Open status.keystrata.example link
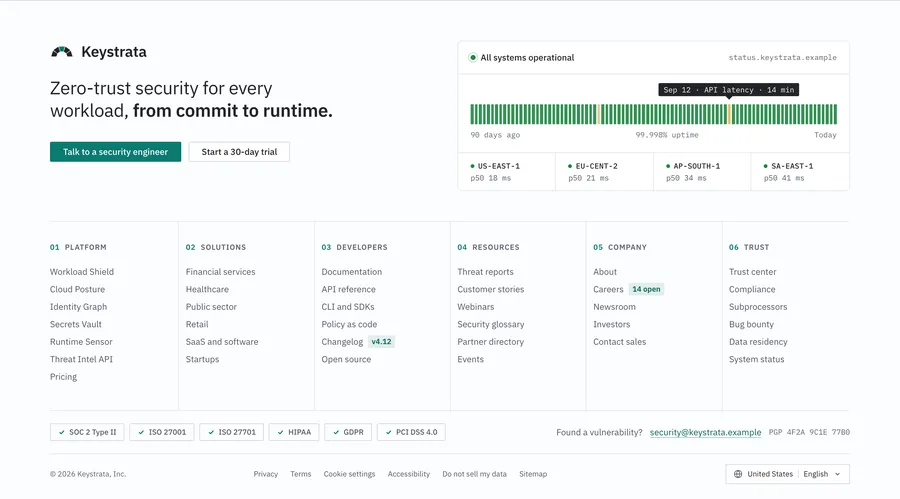The height and width of the screenshot is (499, 900). click(x=782, y=57)
